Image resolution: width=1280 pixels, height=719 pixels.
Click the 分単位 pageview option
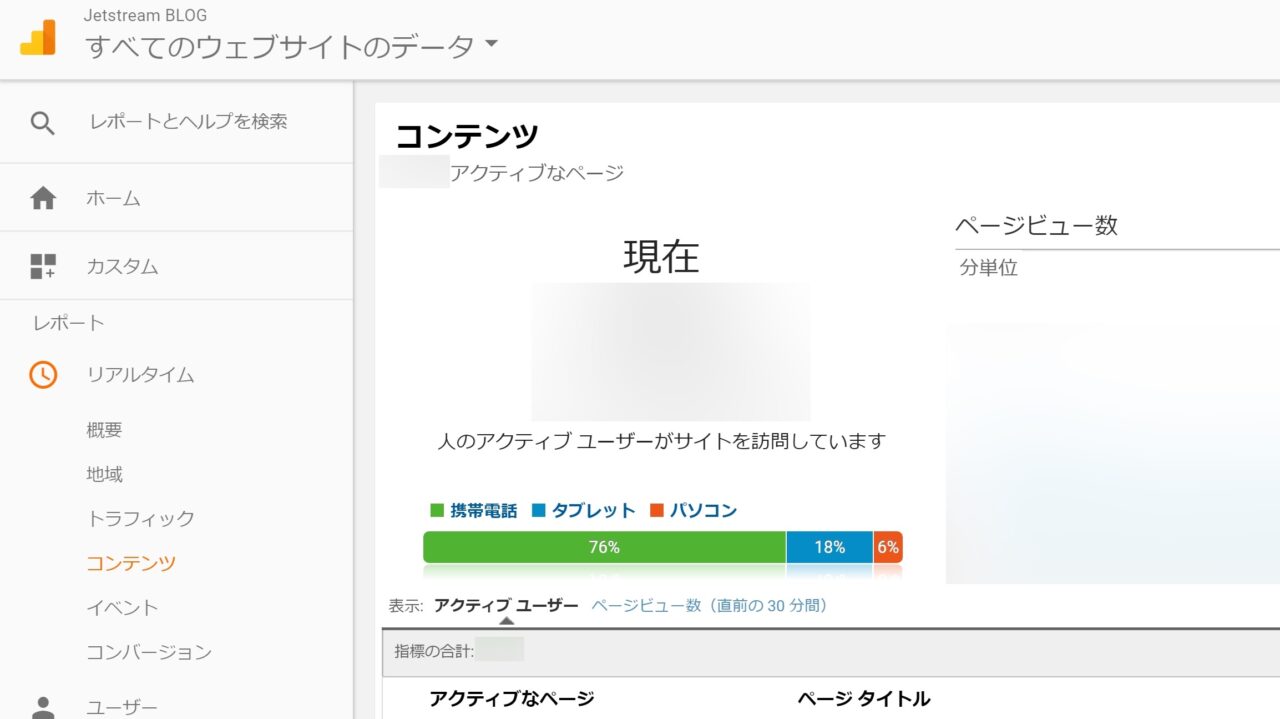pos(988,268)
